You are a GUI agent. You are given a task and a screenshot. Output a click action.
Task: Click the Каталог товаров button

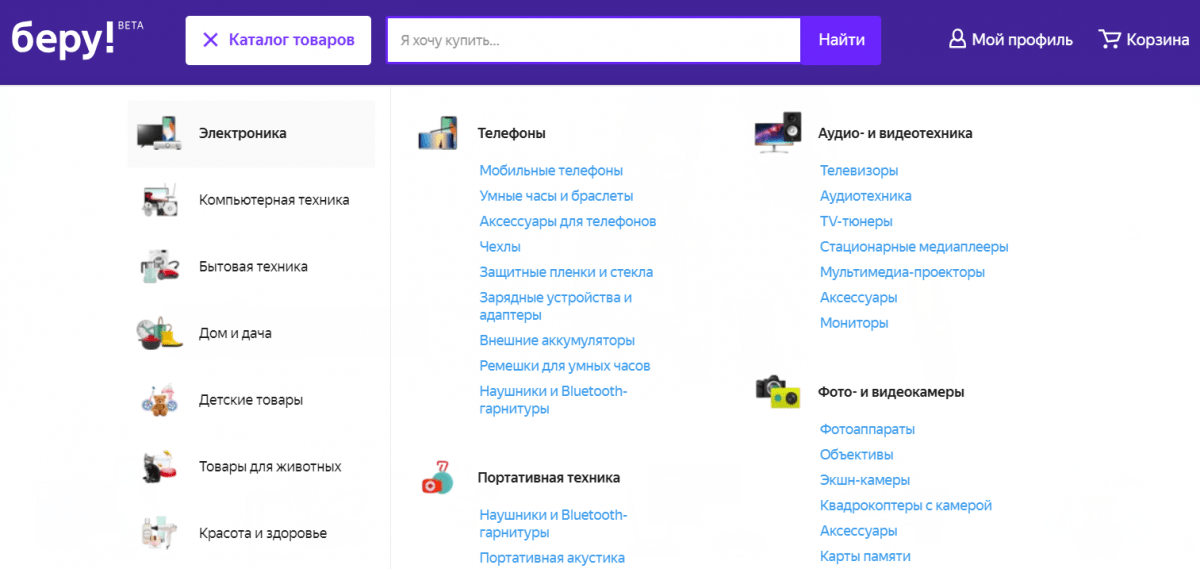[x=278, y=40]
